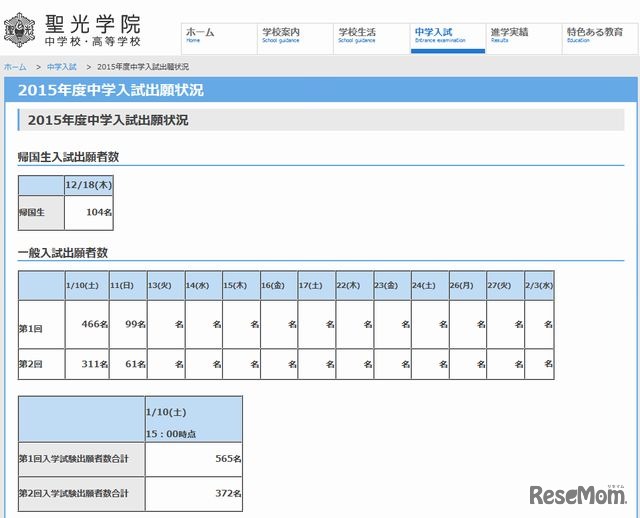Click the 22(木) column header

click(355, 285)
